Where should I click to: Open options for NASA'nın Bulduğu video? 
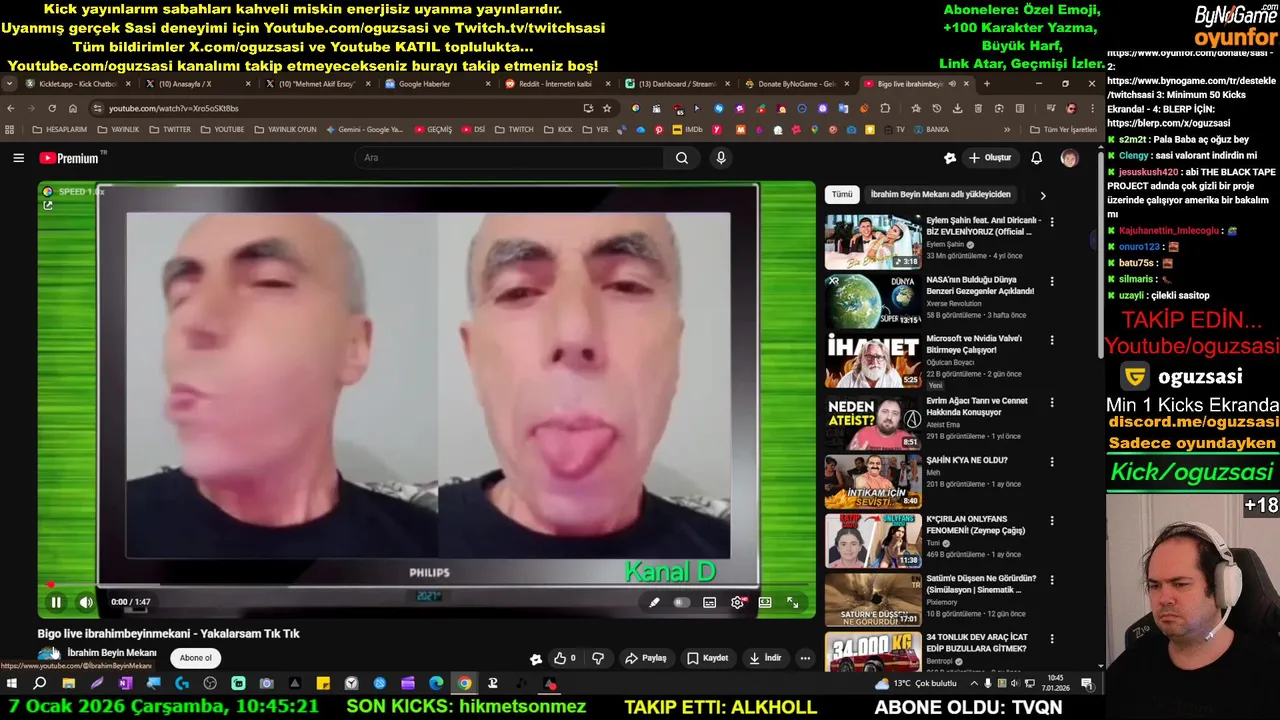1052,281
